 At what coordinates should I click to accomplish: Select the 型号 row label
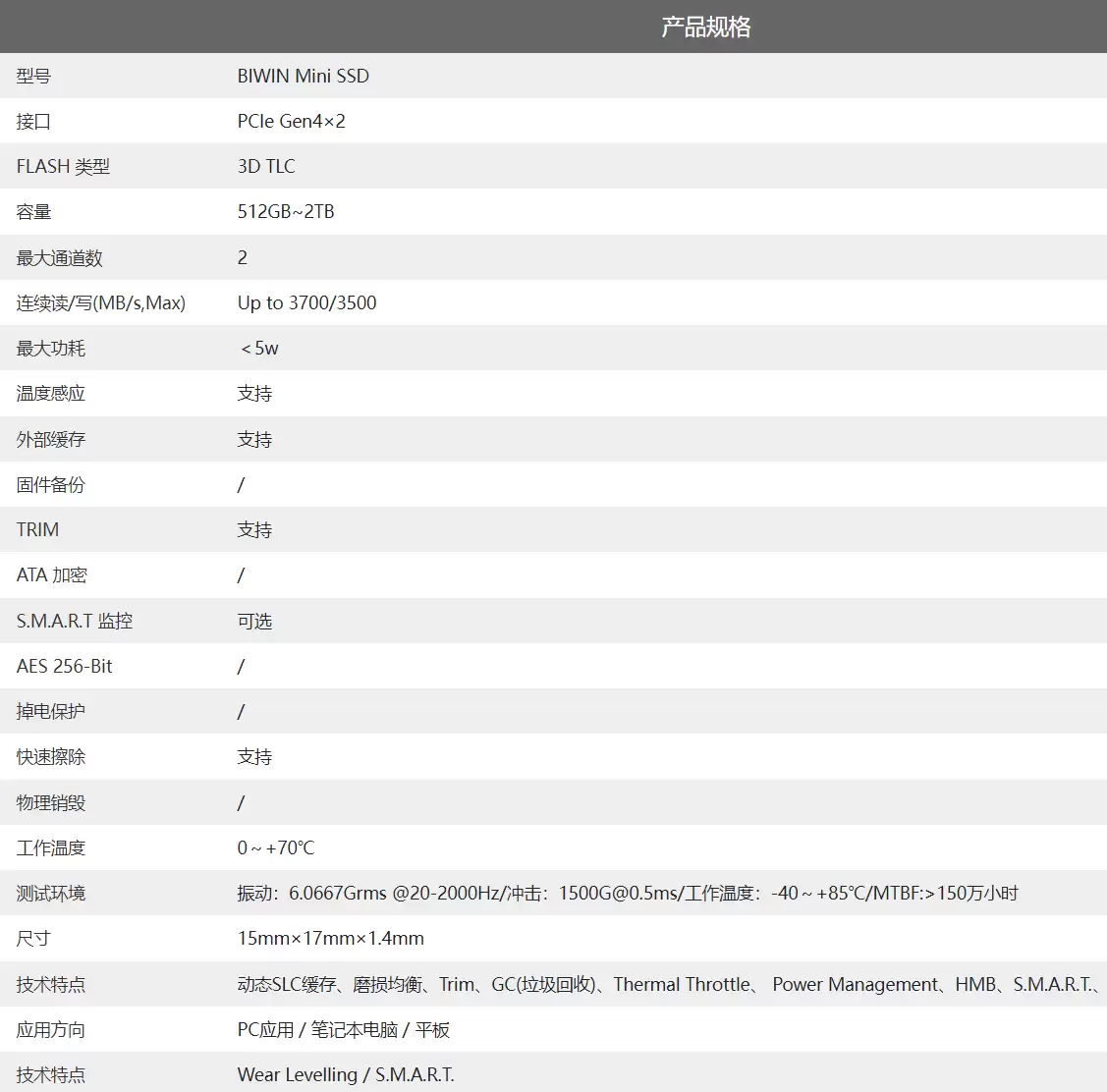pyautogui.click(x=33, y=76)
